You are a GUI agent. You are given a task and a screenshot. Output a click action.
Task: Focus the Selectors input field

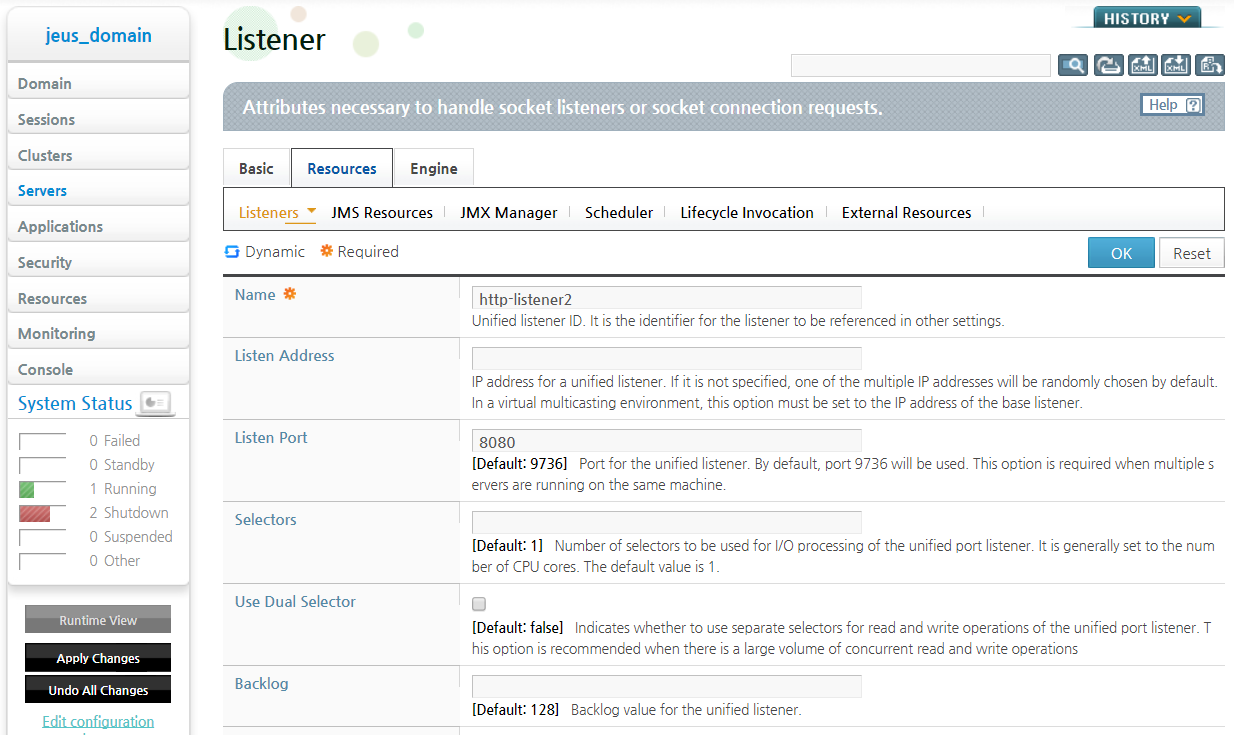pyautogui.click(x=666, y=522)
